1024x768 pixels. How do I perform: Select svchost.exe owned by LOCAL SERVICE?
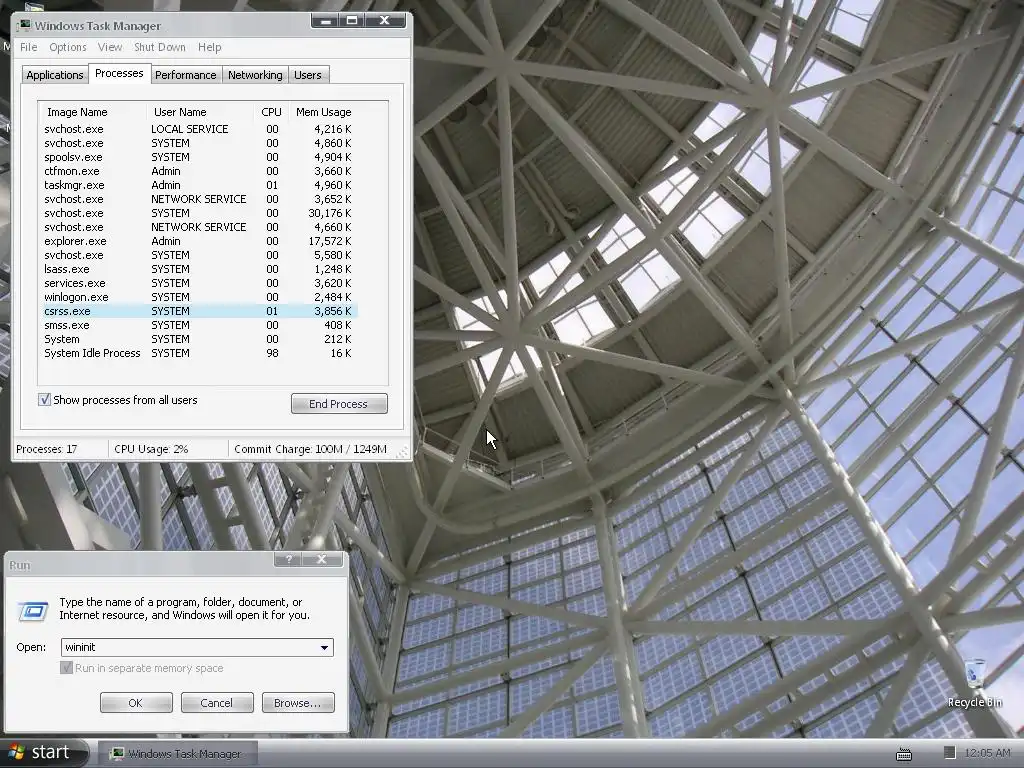198,129
